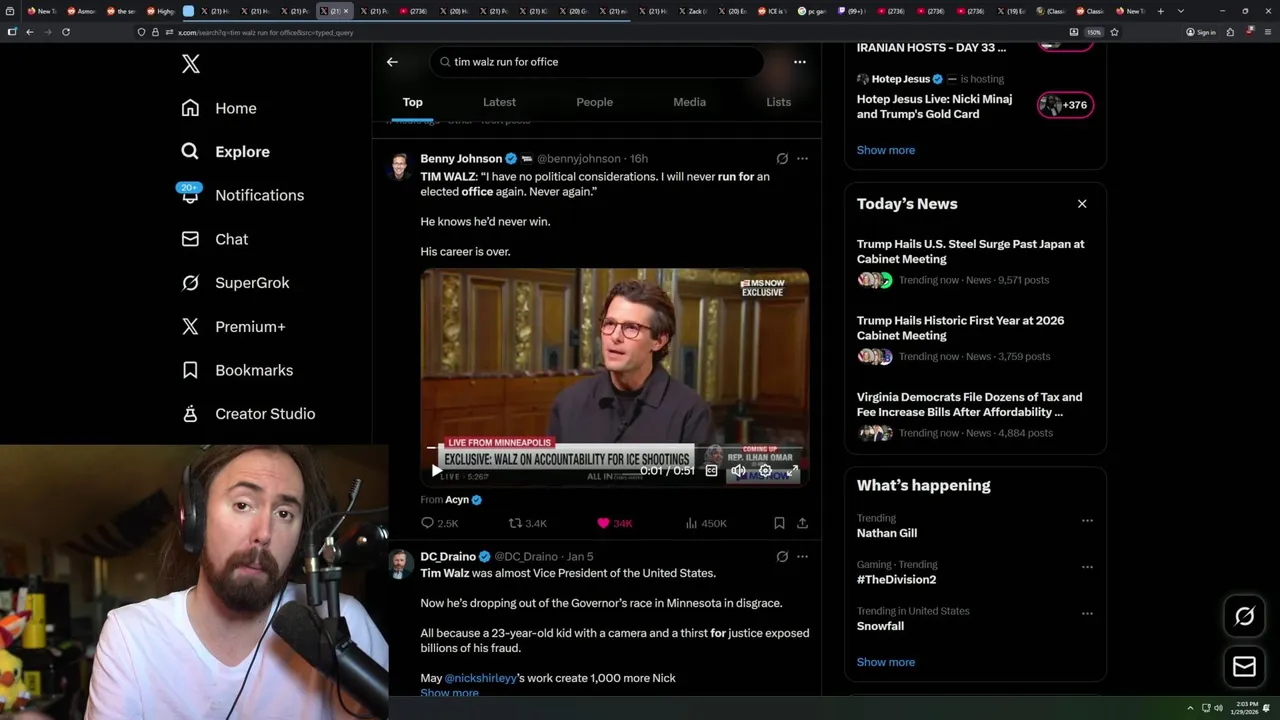The image size is (1280, 720).
Task: Bookmark page with star icon
Action: click(1114, 32)
